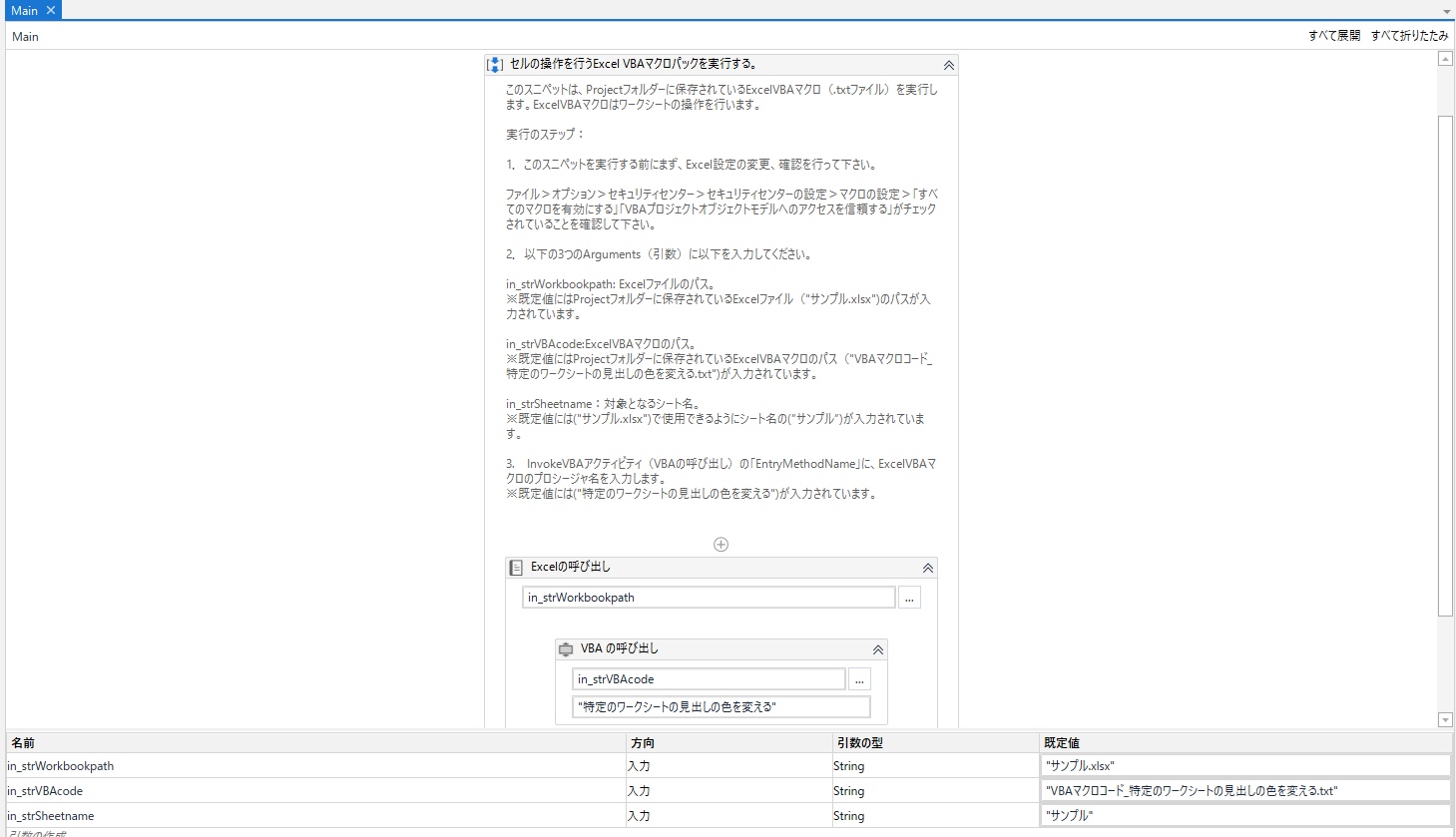Viewport: 1456px width, 837px height.
Task: Click the sequence title セルの操作を行うExcel VBAマクロパックを実行する。
Action: (x=634, y=64)
